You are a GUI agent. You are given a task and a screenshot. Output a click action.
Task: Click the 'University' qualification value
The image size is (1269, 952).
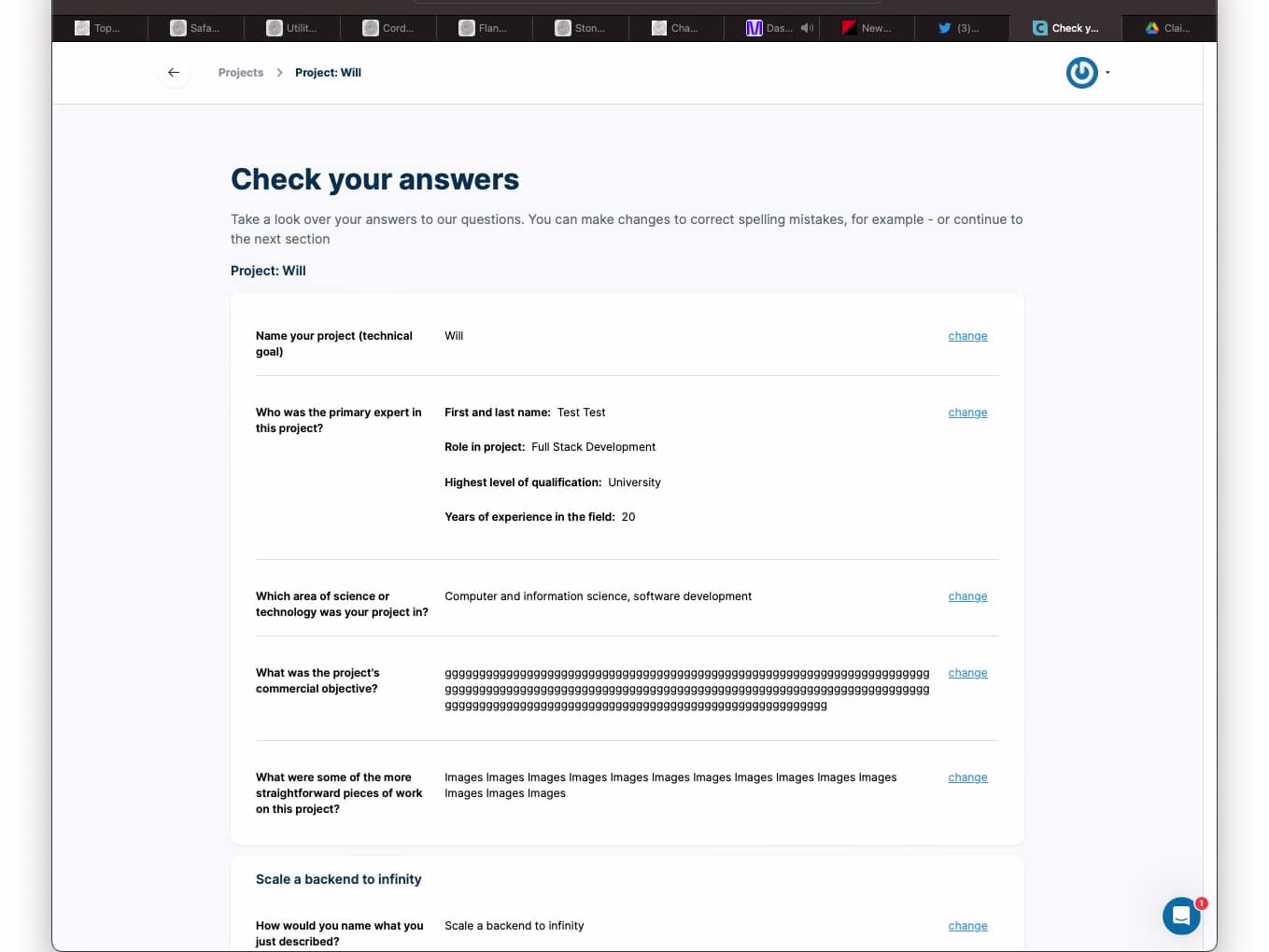pos(634,483)
